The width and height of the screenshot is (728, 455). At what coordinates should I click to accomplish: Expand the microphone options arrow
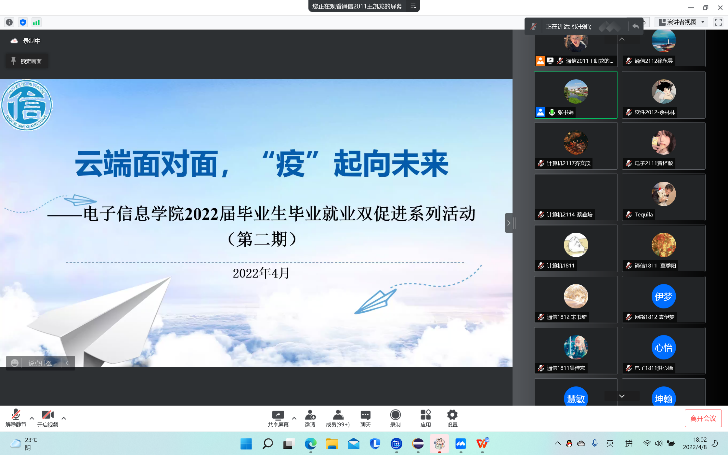[31, 416]
